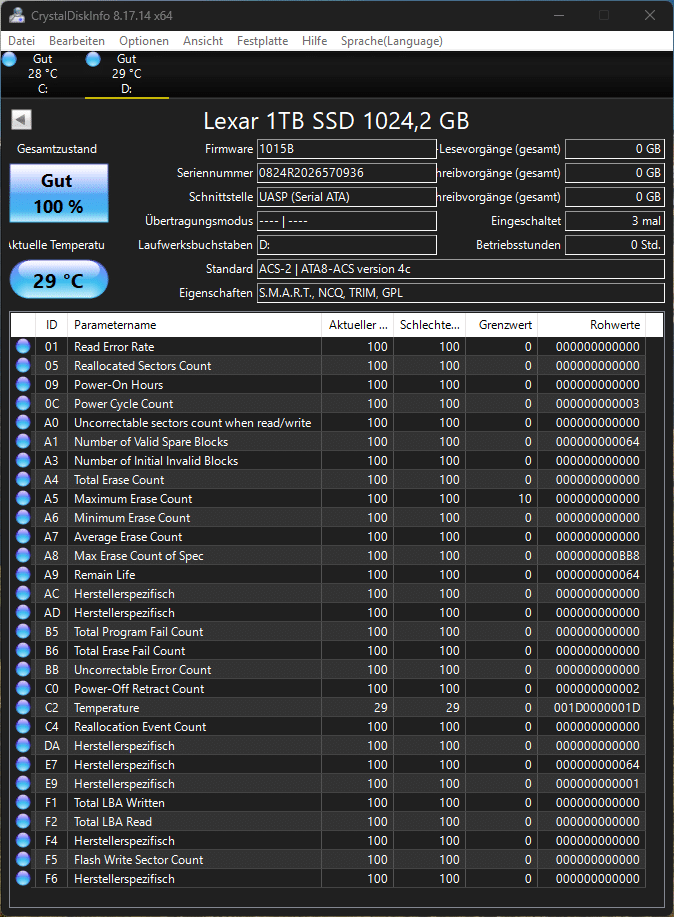Viewport: 674px width, 917px height.
Task: Click the Seriennummer input field
Action: pos(346,173)
